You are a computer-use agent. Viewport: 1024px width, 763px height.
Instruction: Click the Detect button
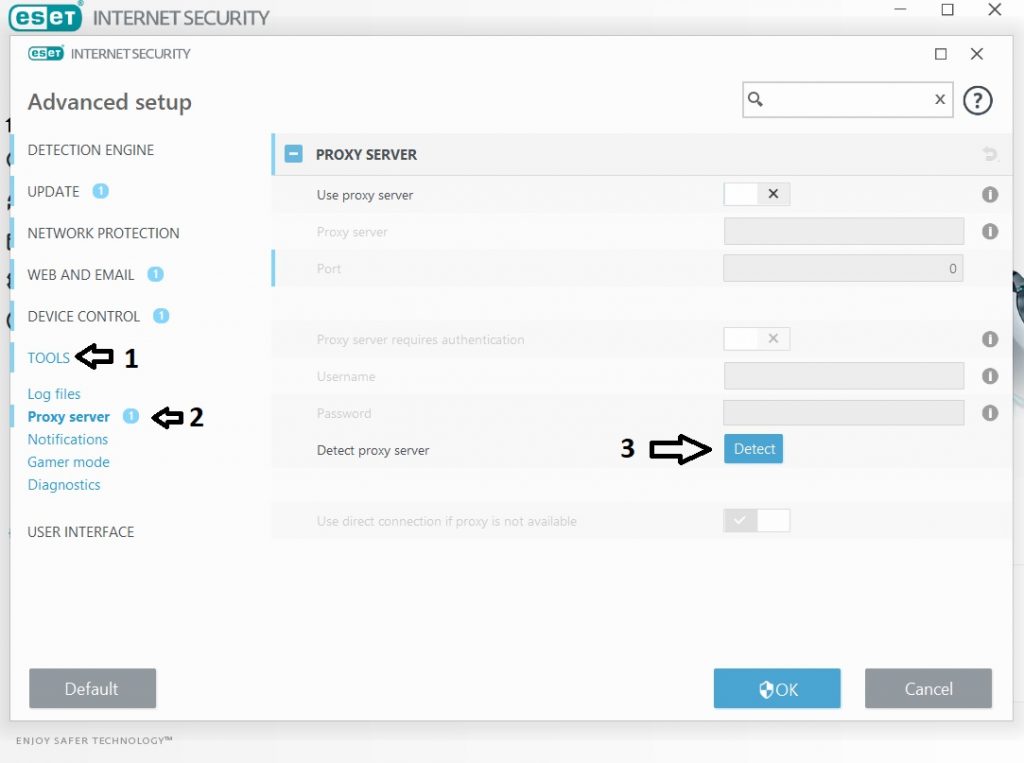pos(753,449)
